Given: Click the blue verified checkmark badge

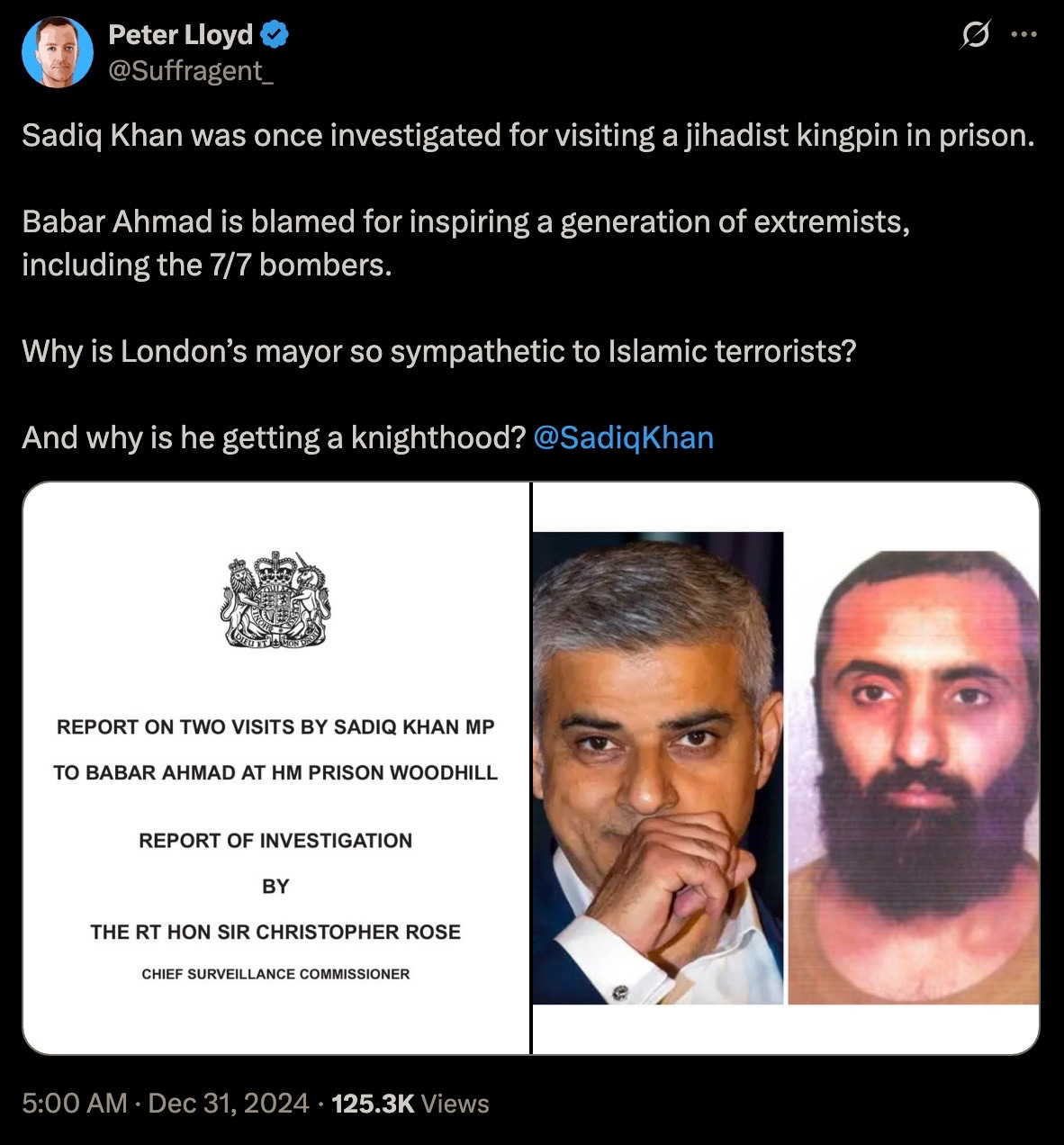Looking at the screenshot, I should (x=275, y=35).
